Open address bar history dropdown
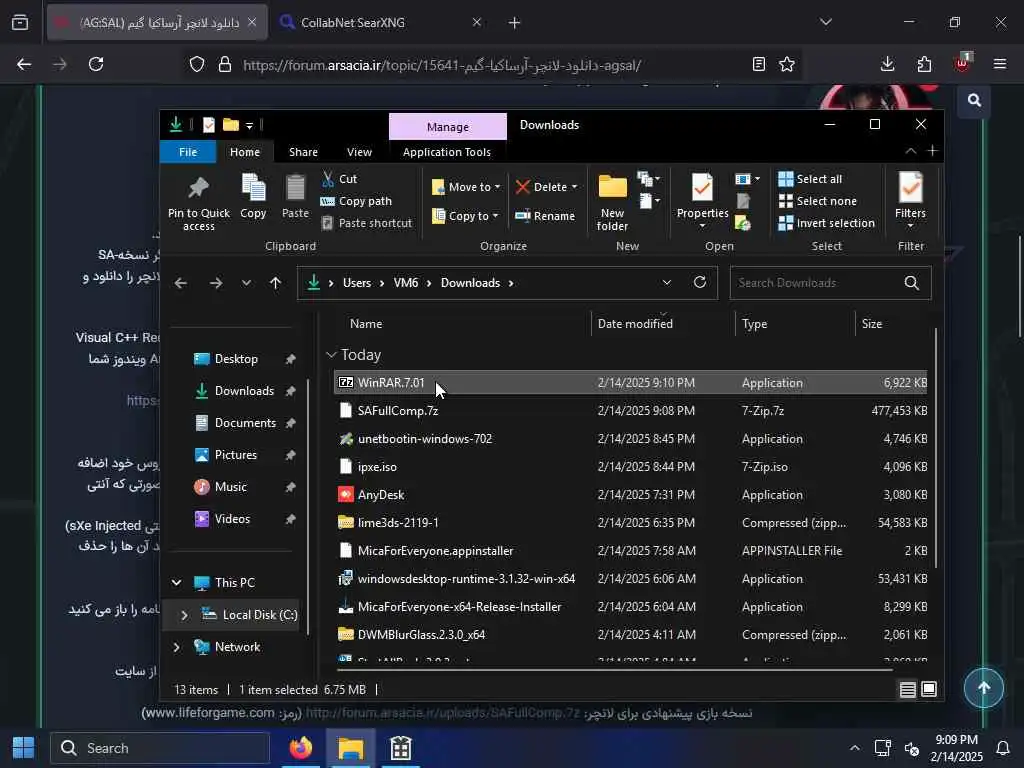The height and width of the screenshot is (768, 1024). 666,283
